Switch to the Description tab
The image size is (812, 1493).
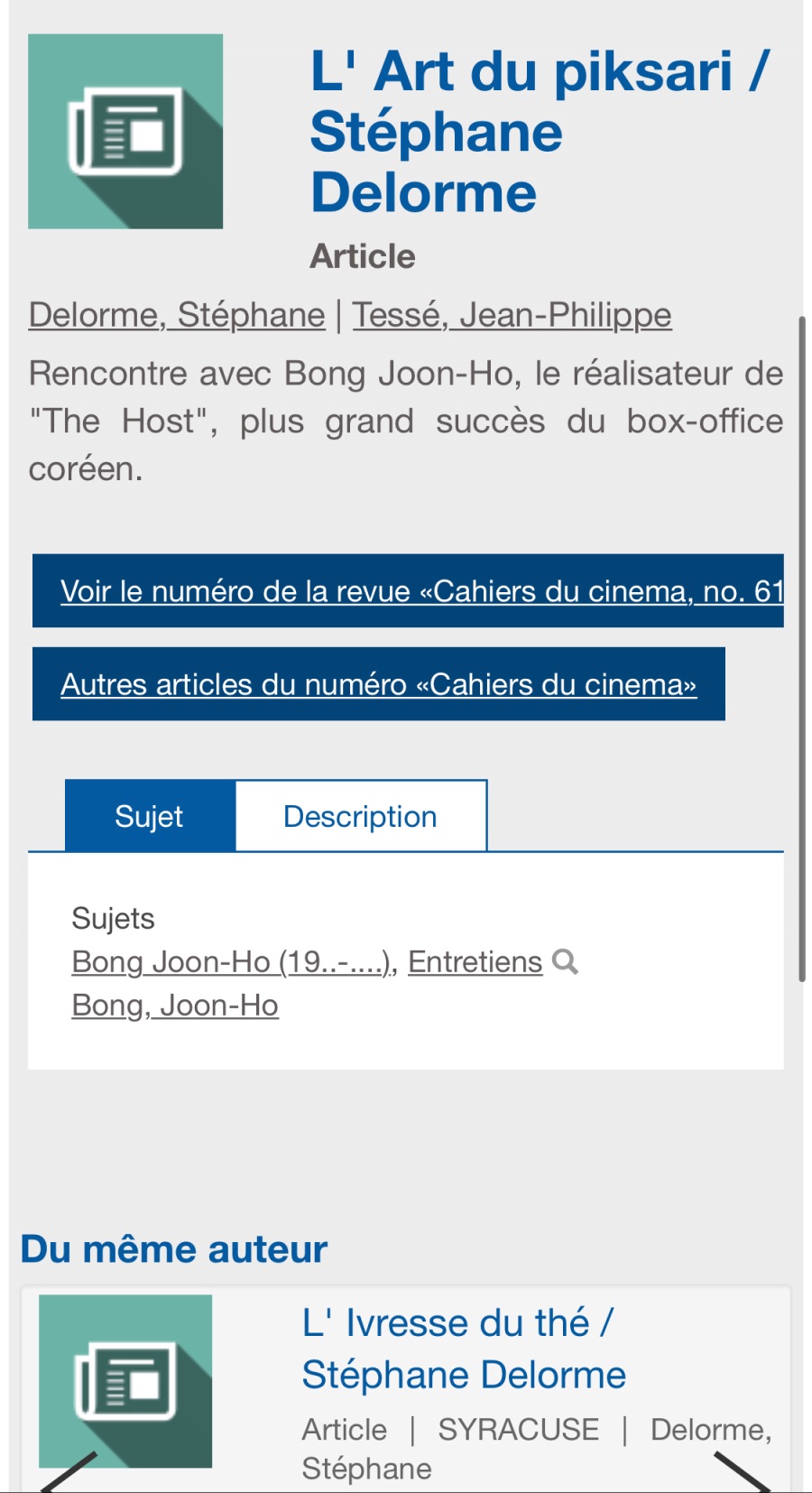click(360, 816)
